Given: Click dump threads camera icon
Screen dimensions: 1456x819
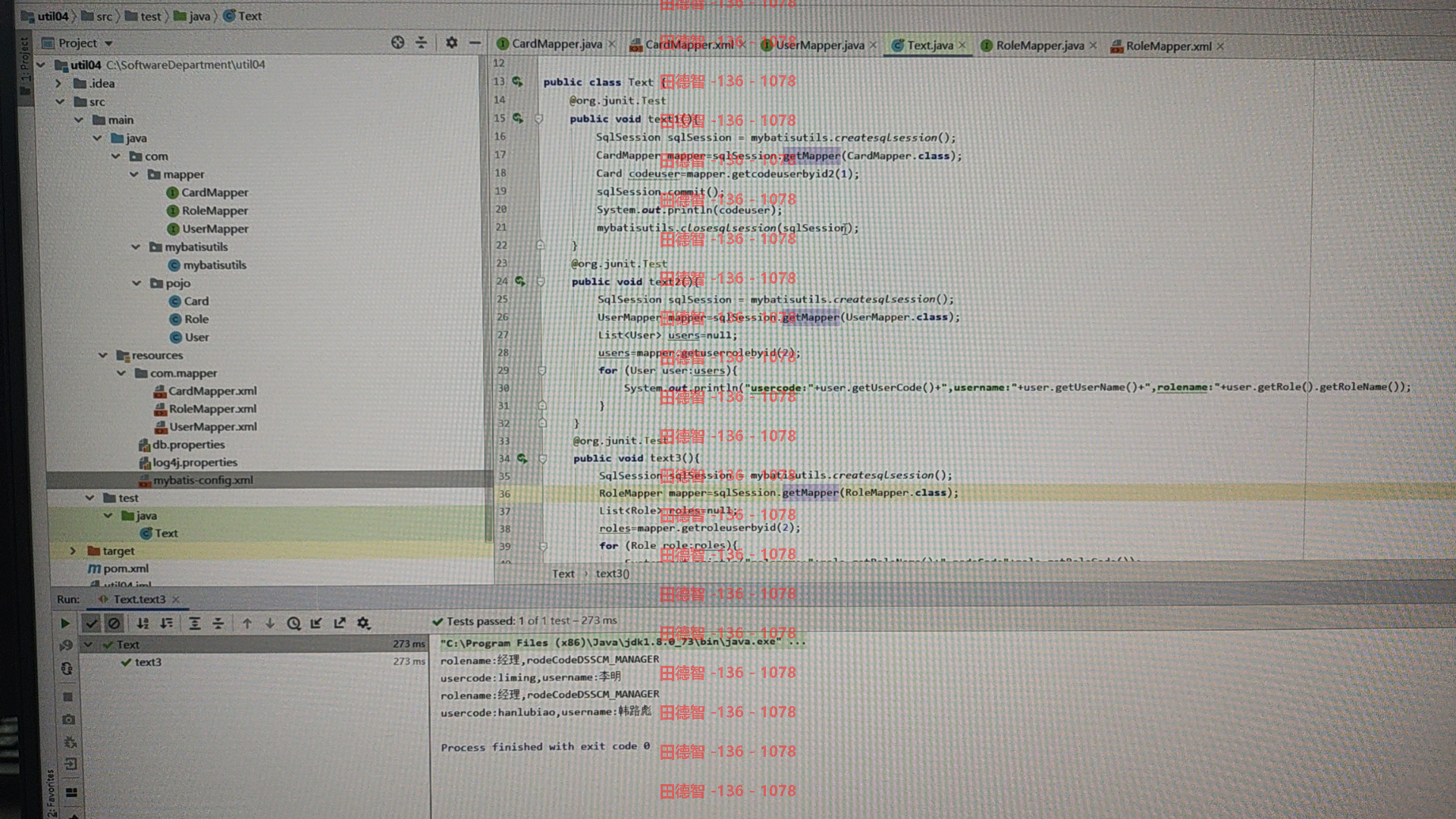Looking at the screenshot, I should click(69, 719).
